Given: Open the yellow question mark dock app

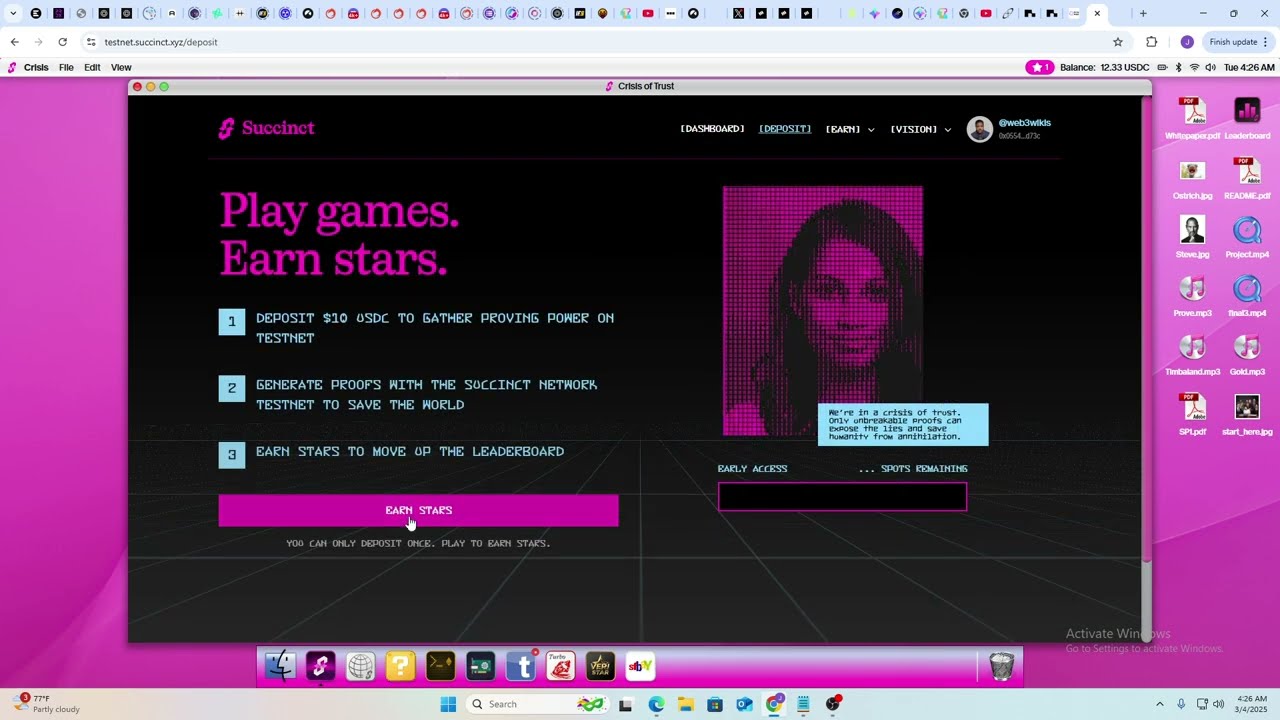Looking at the screenshot, I should pos(400,666).
